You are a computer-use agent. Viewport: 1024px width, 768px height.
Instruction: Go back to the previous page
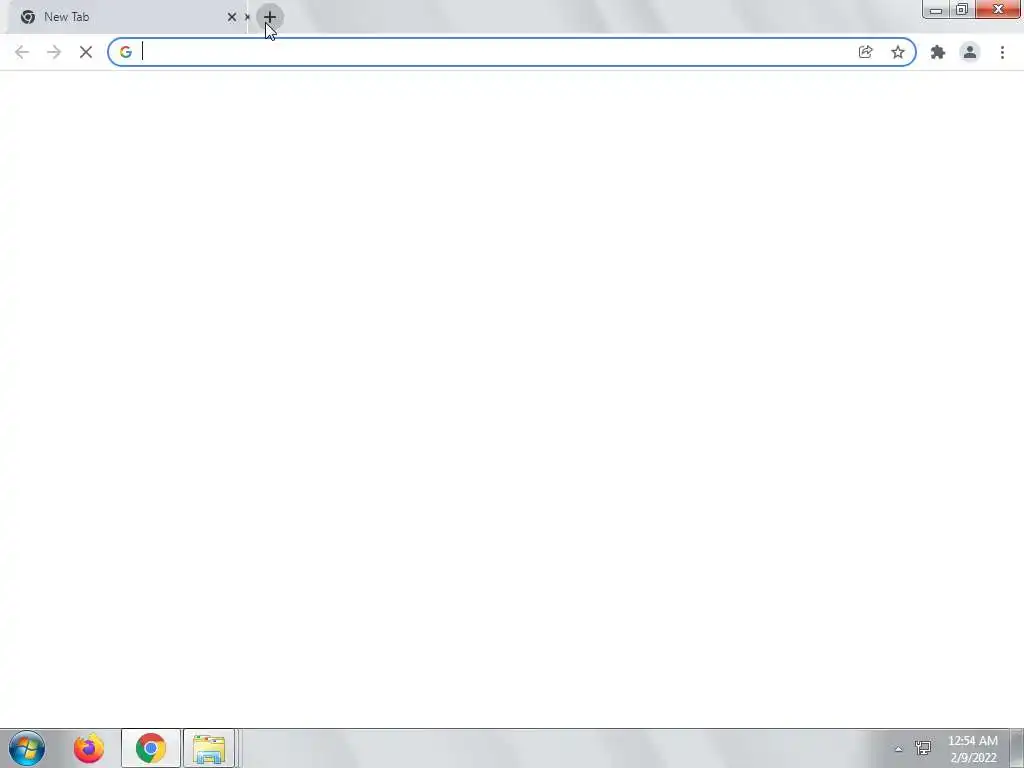[x=22, y=52]
